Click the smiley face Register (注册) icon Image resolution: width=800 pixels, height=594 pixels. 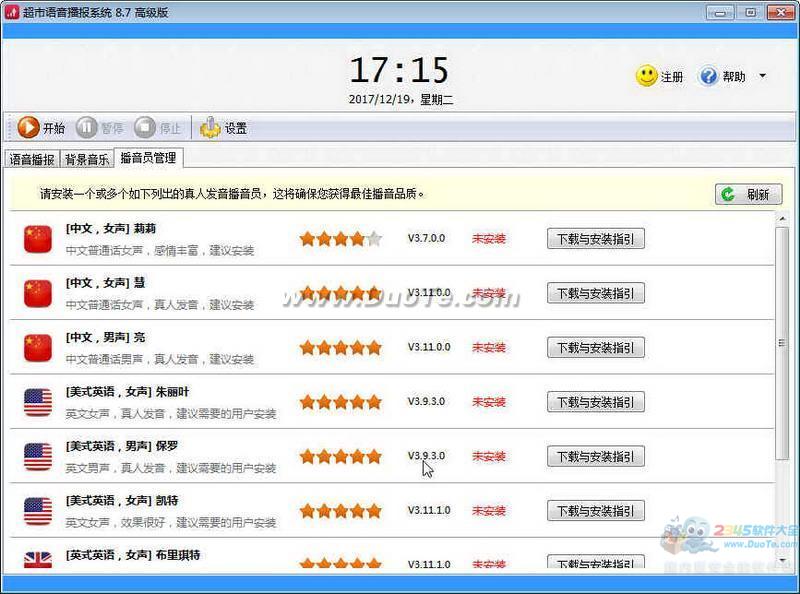647,76
